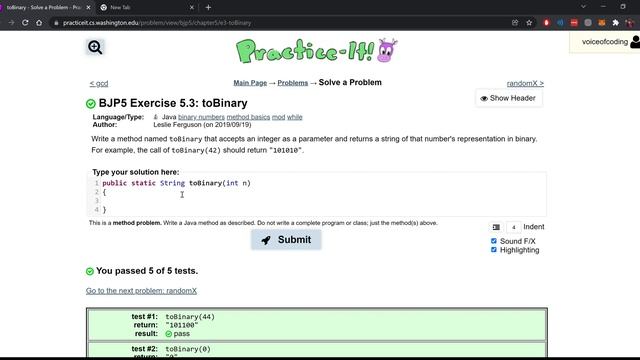Viewport: 640px width, 360px height.
Task: Click the method basics tag link
Action: (x=248, y=117)
